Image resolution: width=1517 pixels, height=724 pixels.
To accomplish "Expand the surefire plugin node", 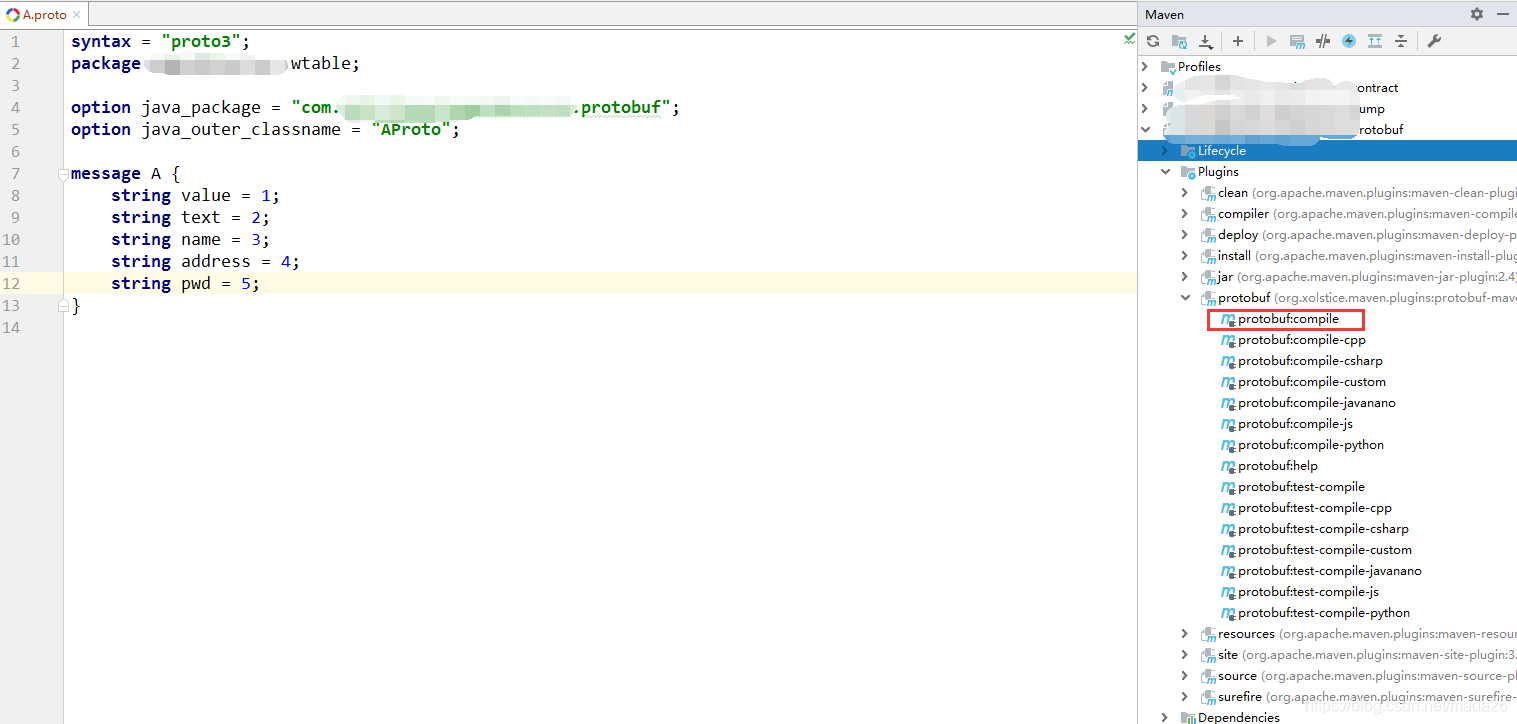I will (1185, 696).
